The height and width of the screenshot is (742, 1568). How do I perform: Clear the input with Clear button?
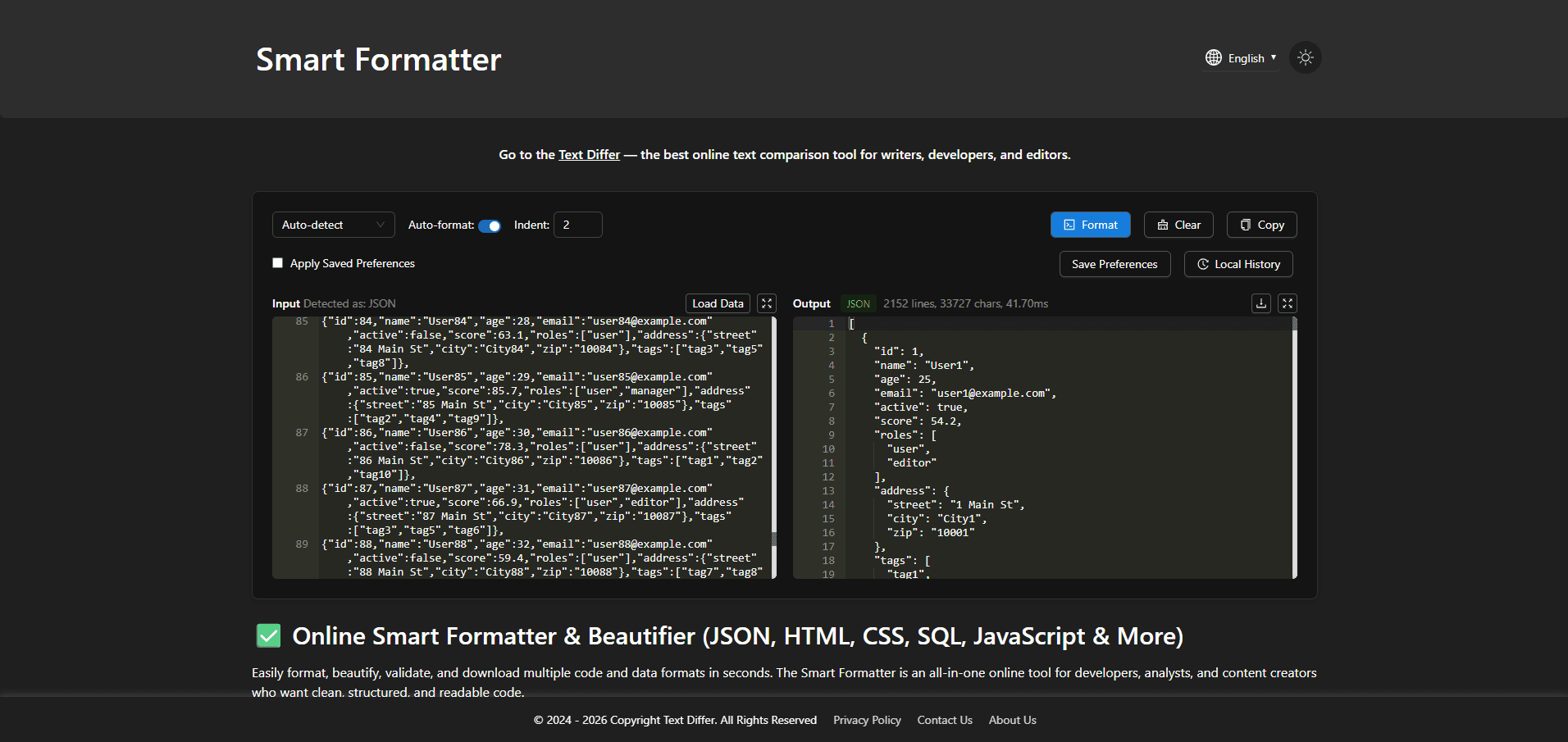point(1178,225)
